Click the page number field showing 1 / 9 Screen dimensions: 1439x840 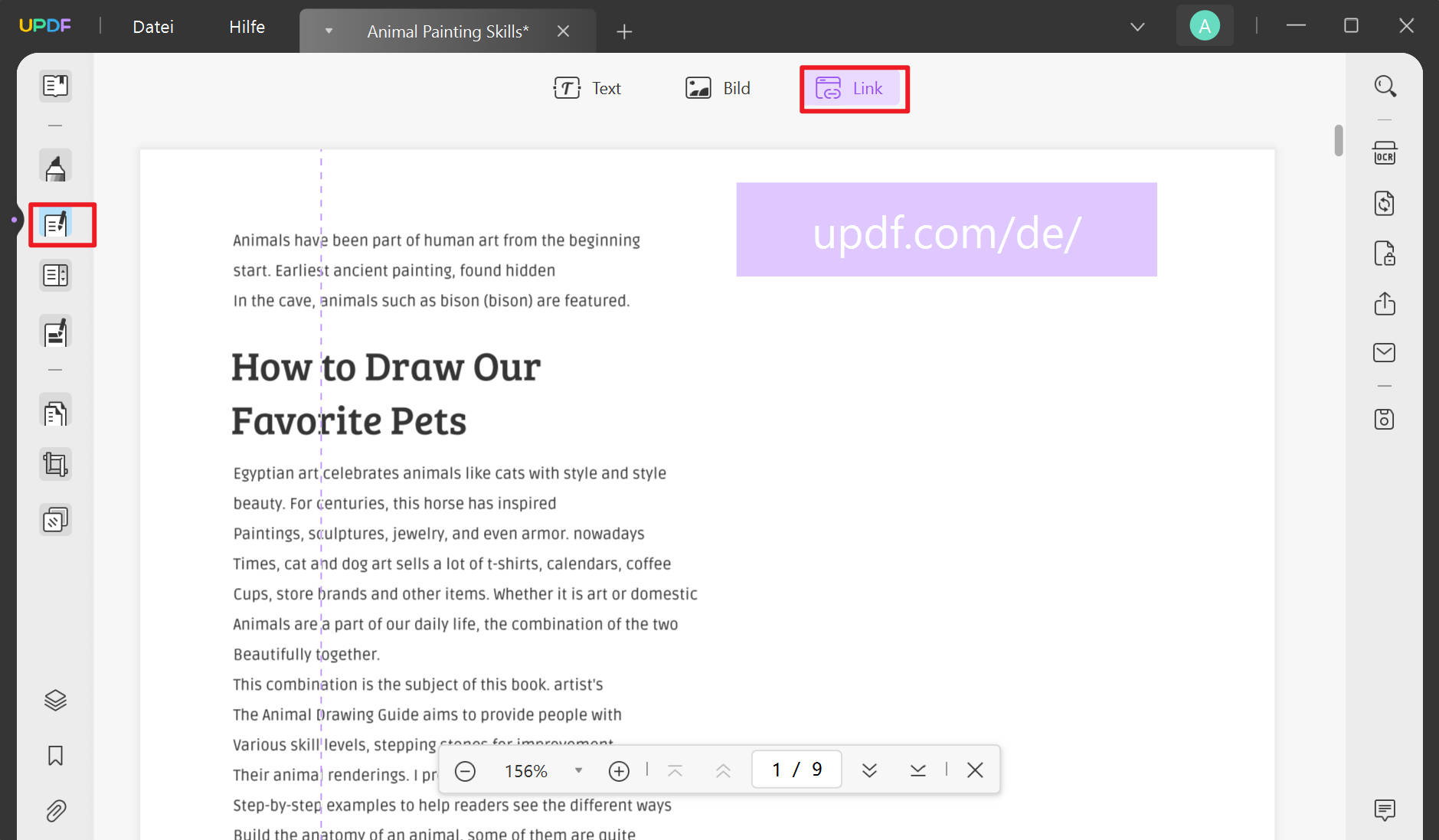796,770
